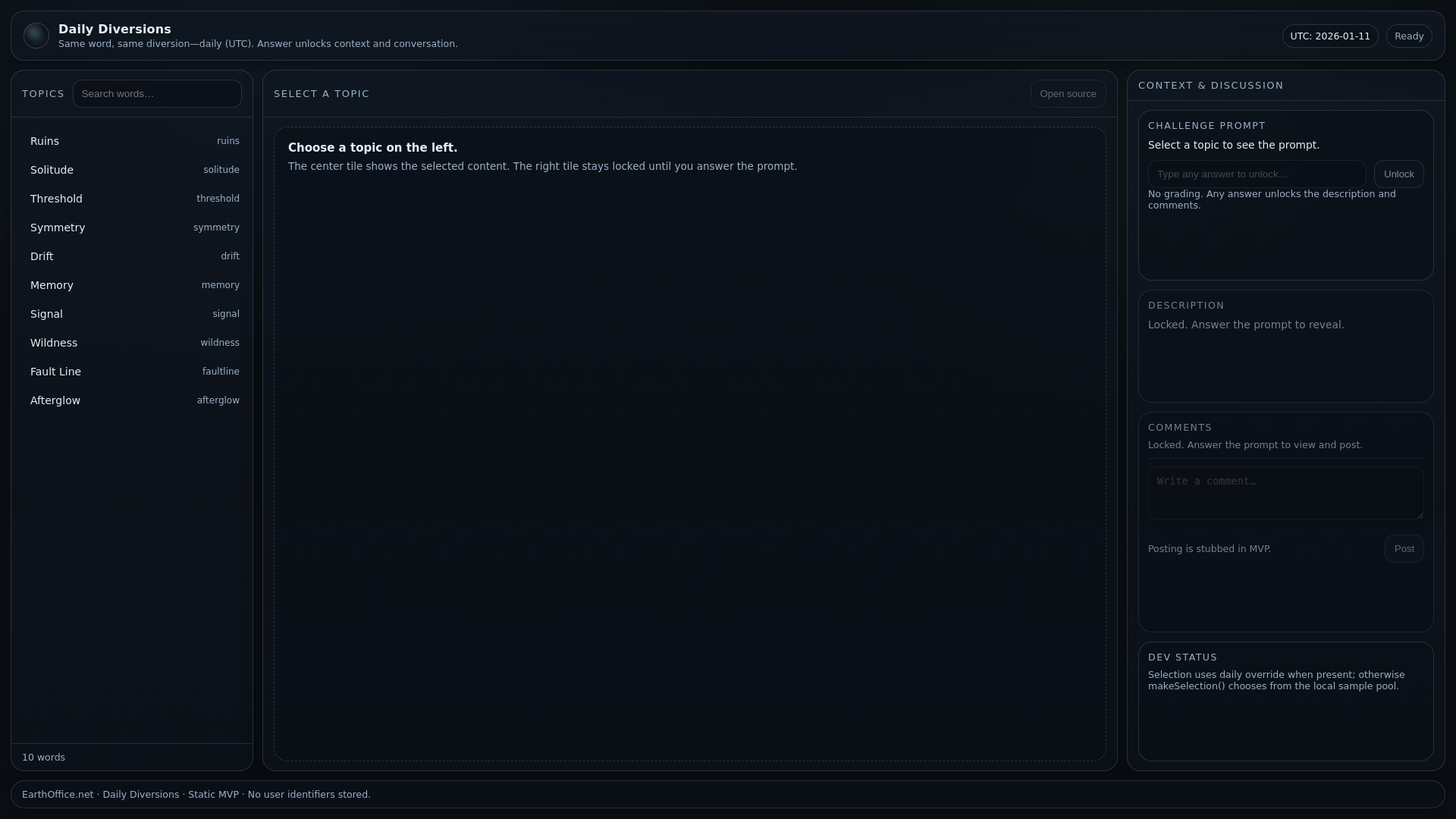The width and height of the screenshot is (1456, 819).
Task: Choose the Afterglow topic
Action: pos(132,400)
